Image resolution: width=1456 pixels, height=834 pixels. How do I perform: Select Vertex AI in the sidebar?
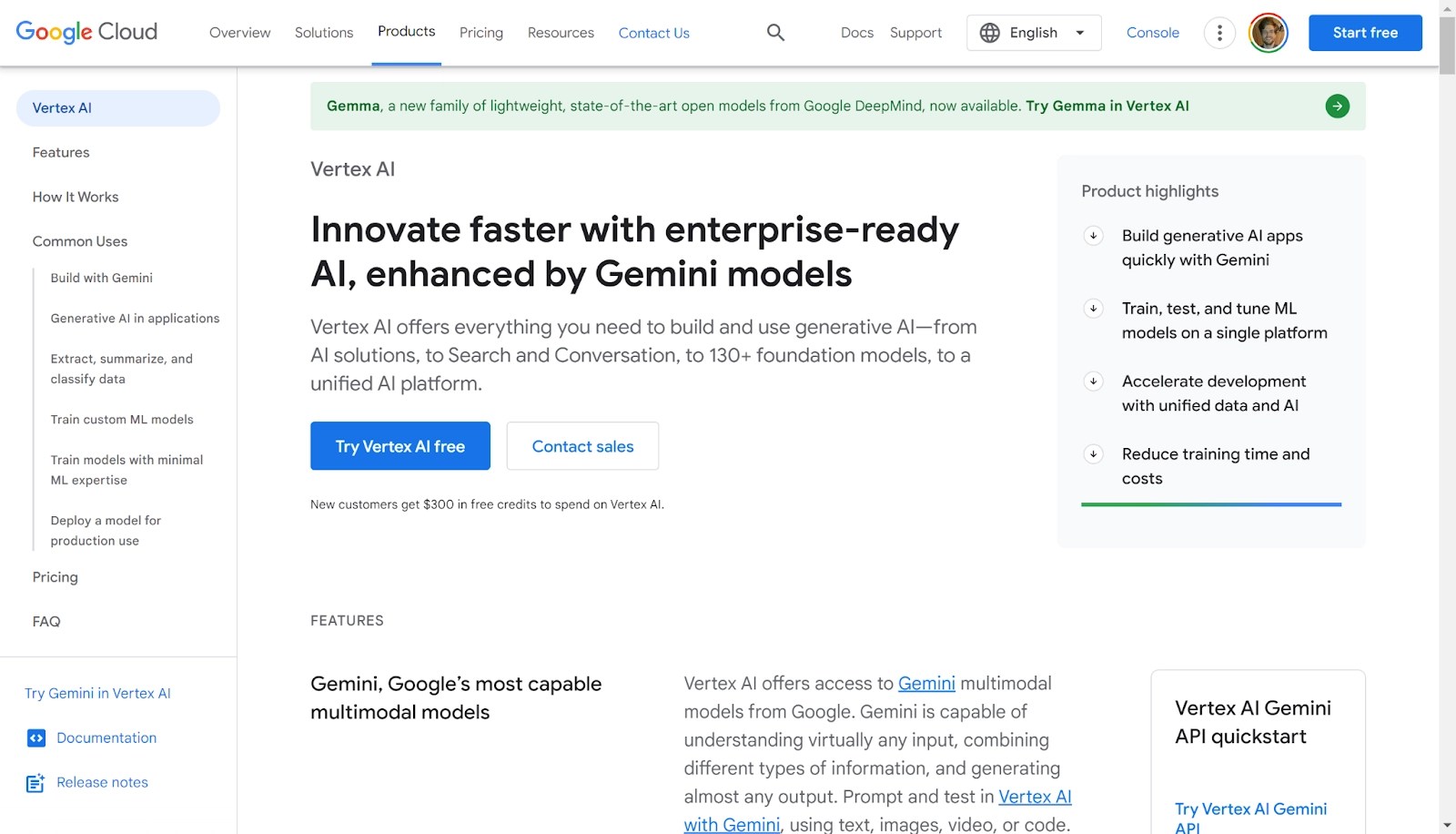[118, 108]
